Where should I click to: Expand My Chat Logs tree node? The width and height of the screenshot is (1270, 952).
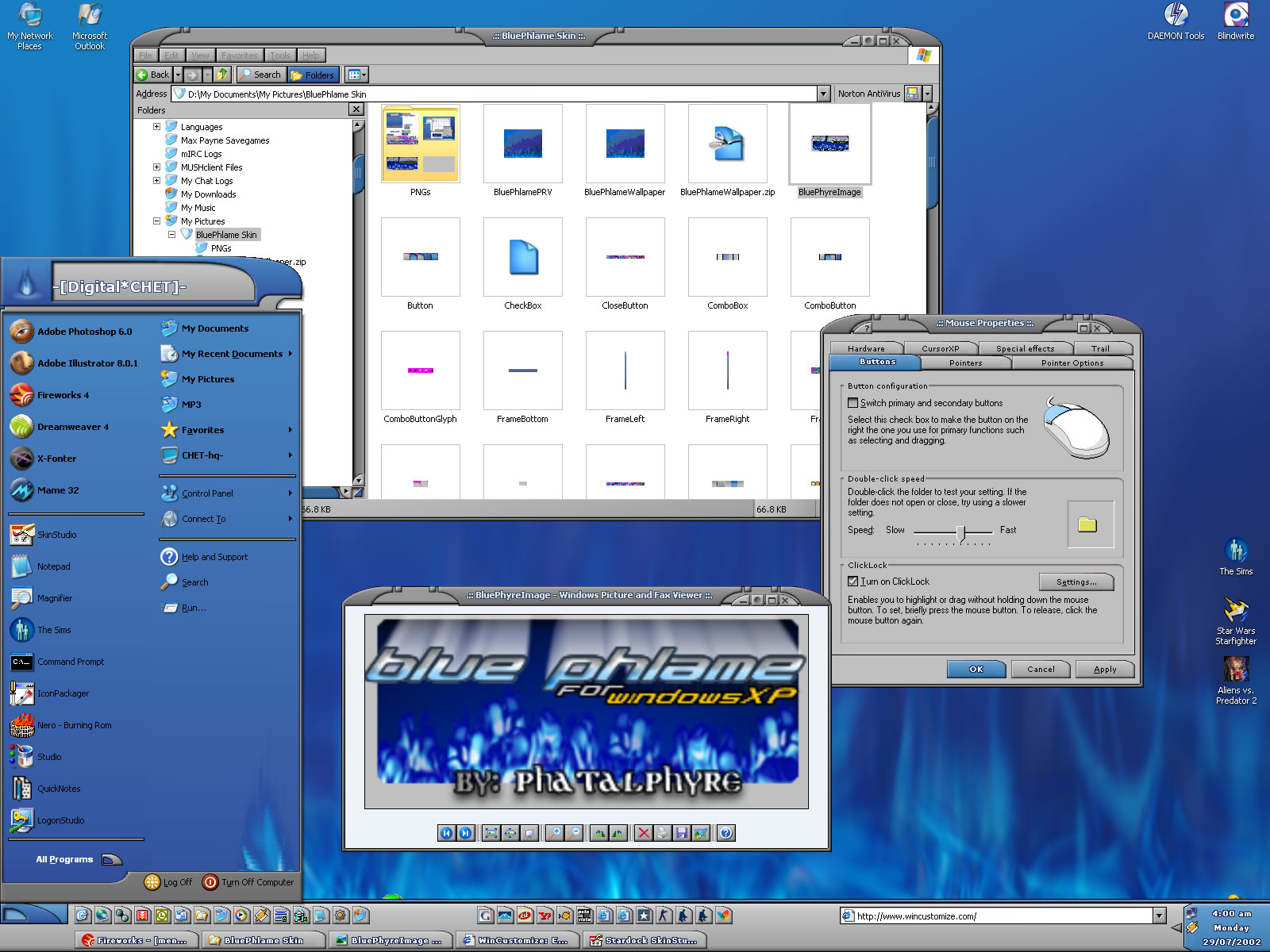pyautogui.click(x=156, y=181)
